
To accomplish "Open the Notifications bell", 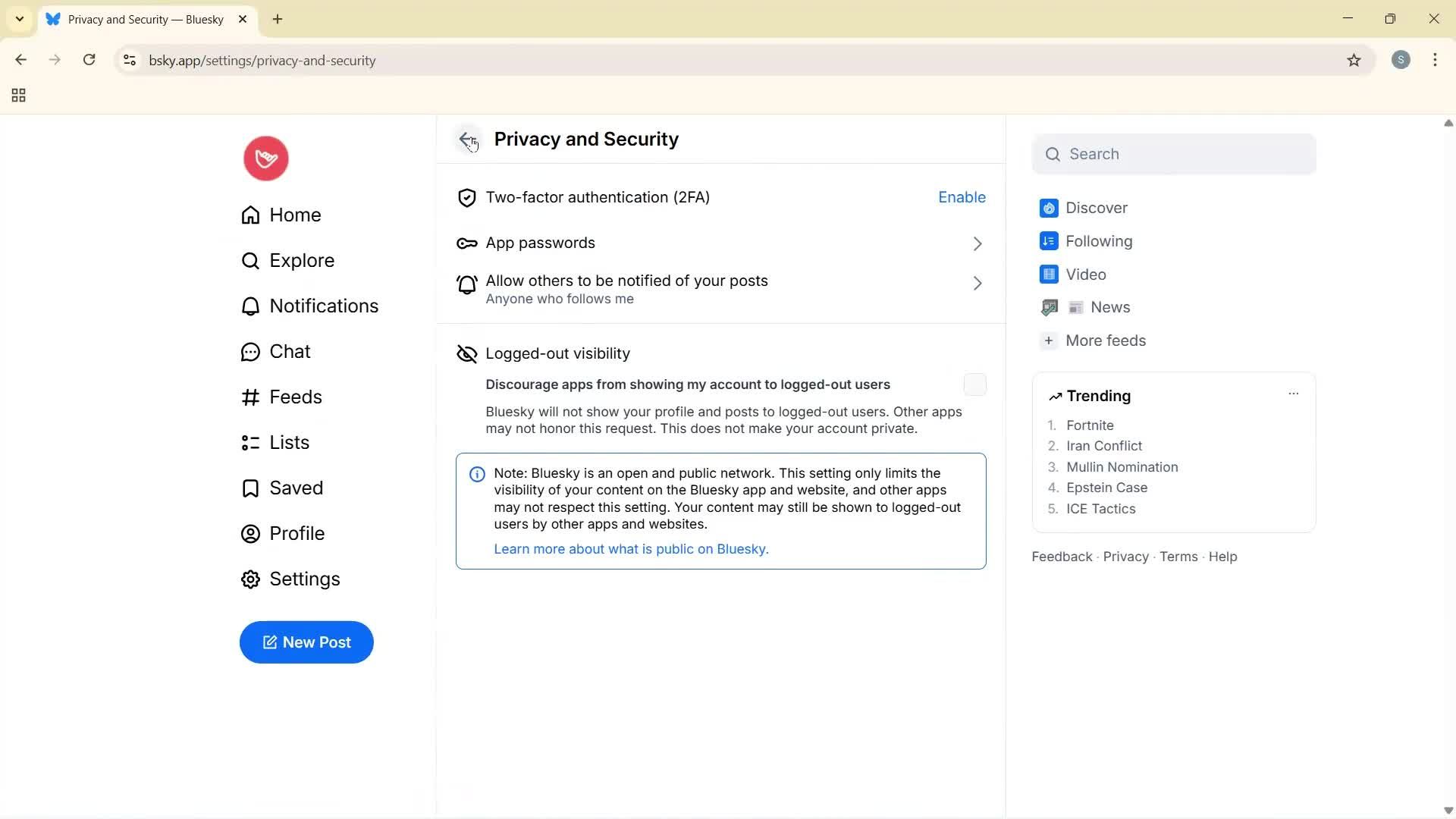I will pyautogui.click(x=250, y=306).
